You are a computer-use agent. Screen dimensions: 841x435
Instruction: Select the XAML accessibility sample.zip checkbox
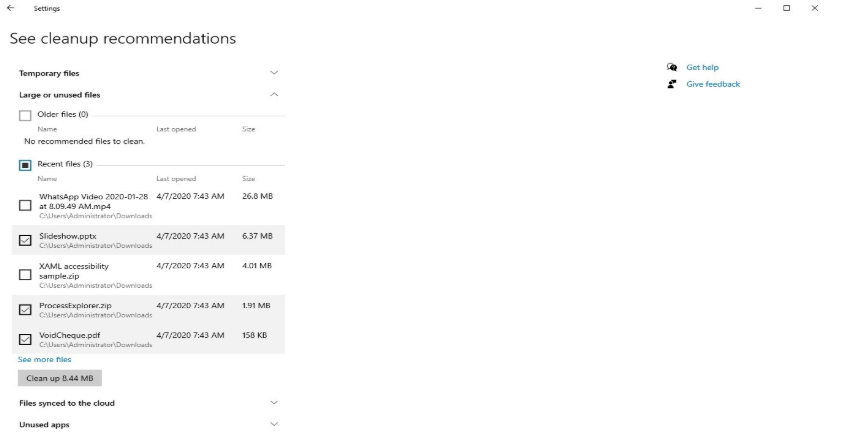(25, 275)
